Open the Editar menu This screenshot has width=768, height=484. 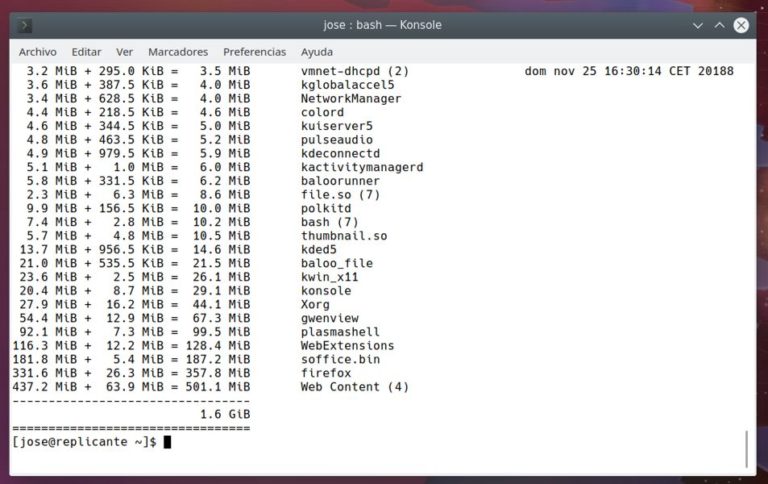(86, 52)
